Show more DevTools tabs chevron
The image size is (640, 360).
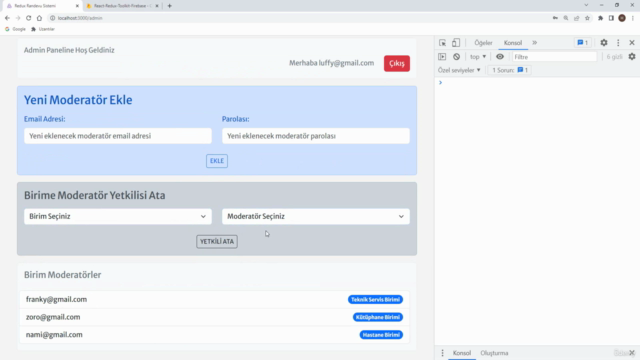[535, 42]
